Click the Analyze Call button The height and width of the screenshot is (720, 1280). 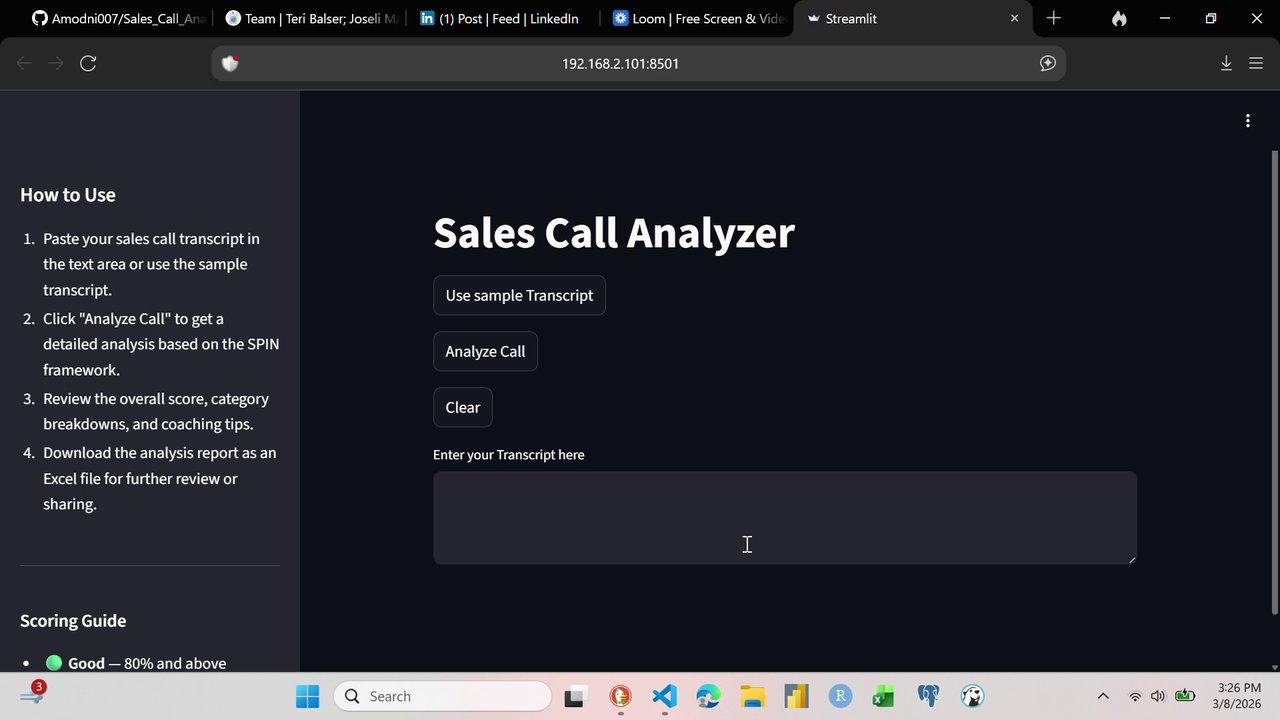point(485,351)
